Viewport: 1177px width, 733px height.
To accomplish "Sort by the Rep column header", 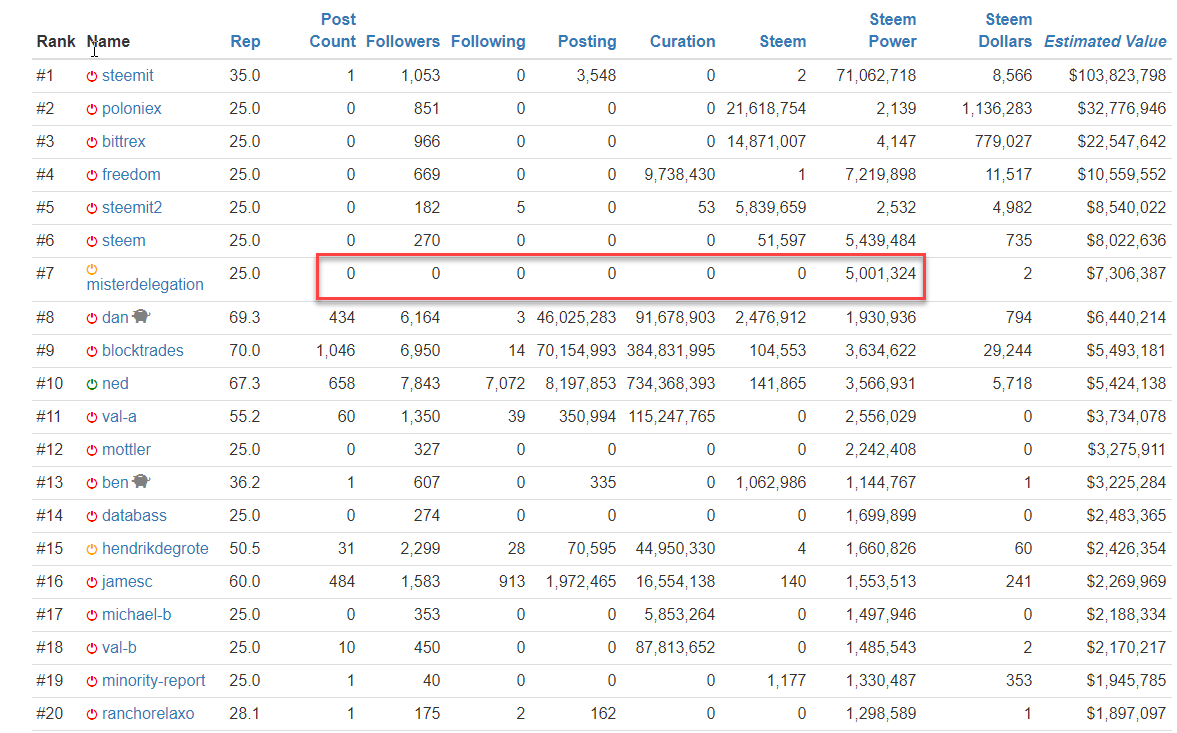I will 245,42.
